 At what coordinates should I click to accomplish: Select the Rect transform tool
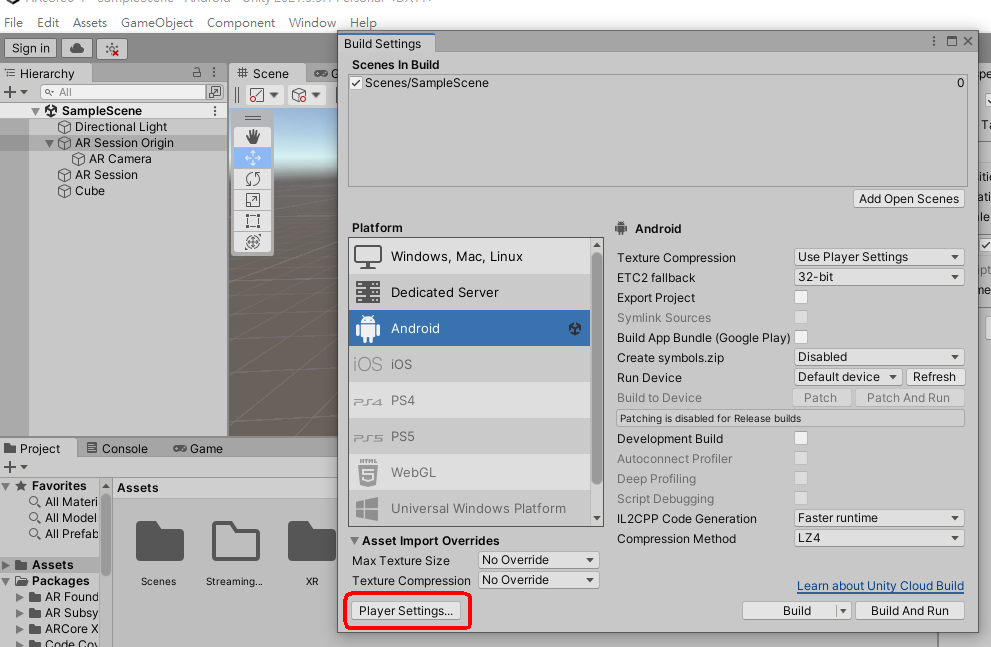[253, 221]
